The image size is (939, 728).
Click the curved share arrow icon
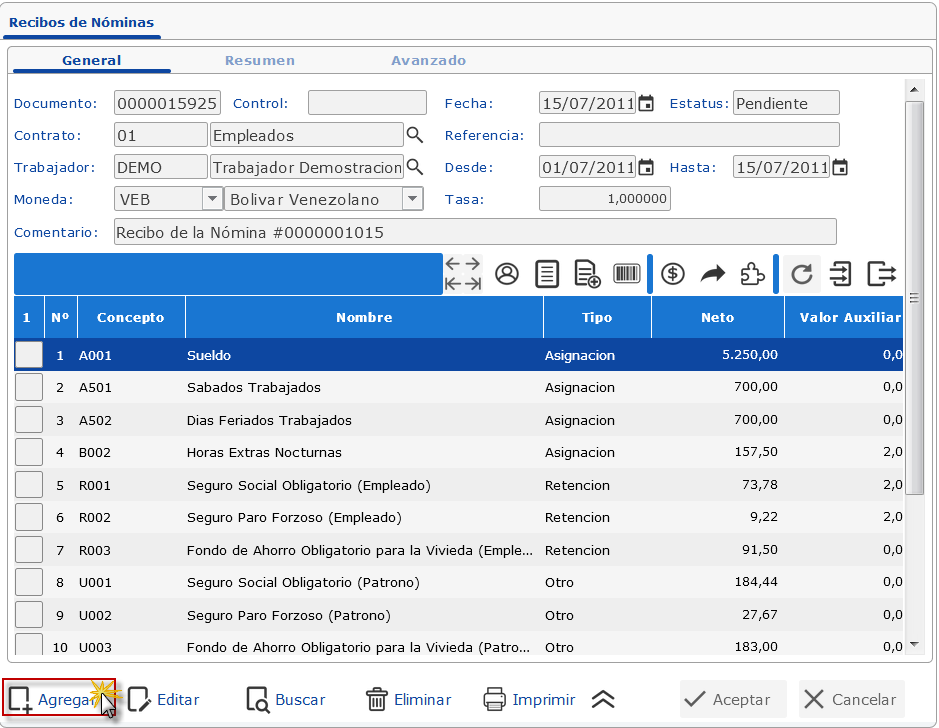click(712, 274)
